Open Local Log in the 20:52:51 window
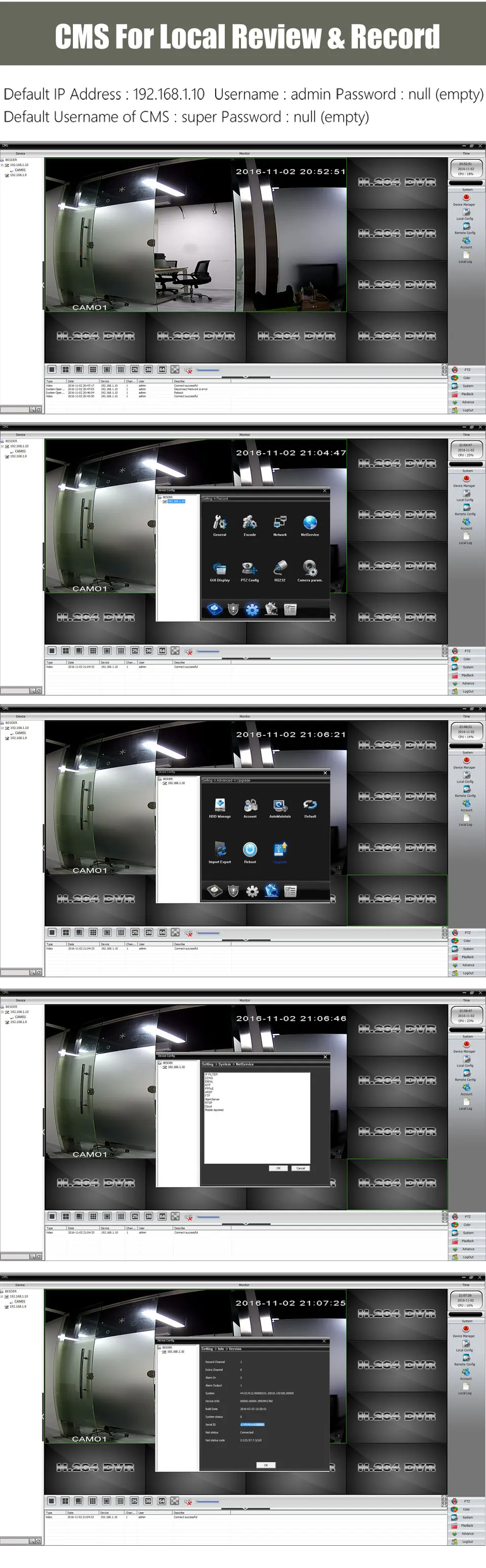The image size is (486, 1568). [466, 257]
